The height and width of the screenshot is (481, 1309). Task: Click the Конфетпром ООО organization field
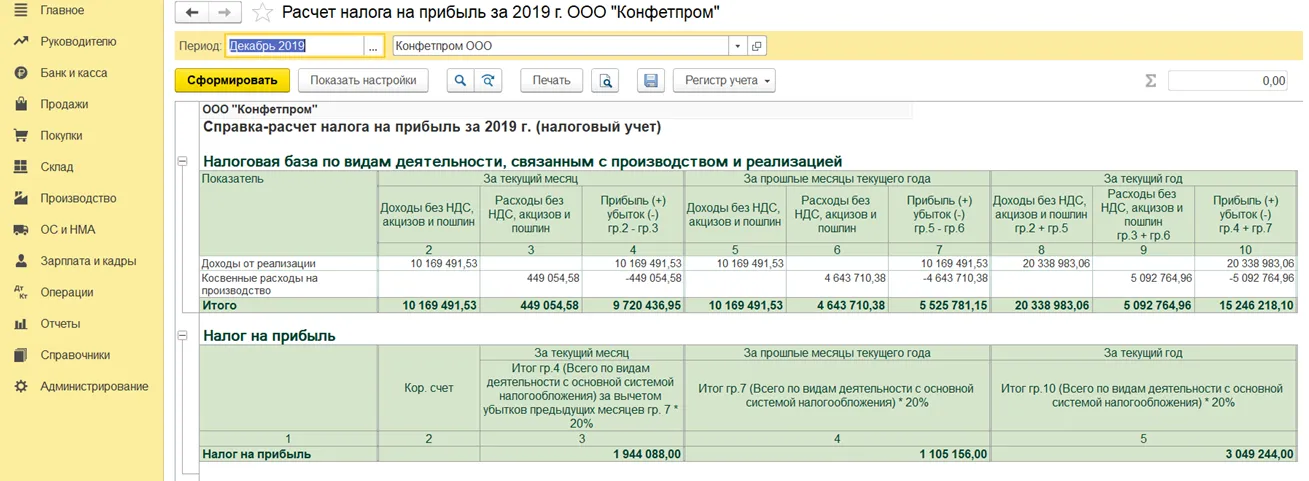pyautogui.click(x=561, y=46)
